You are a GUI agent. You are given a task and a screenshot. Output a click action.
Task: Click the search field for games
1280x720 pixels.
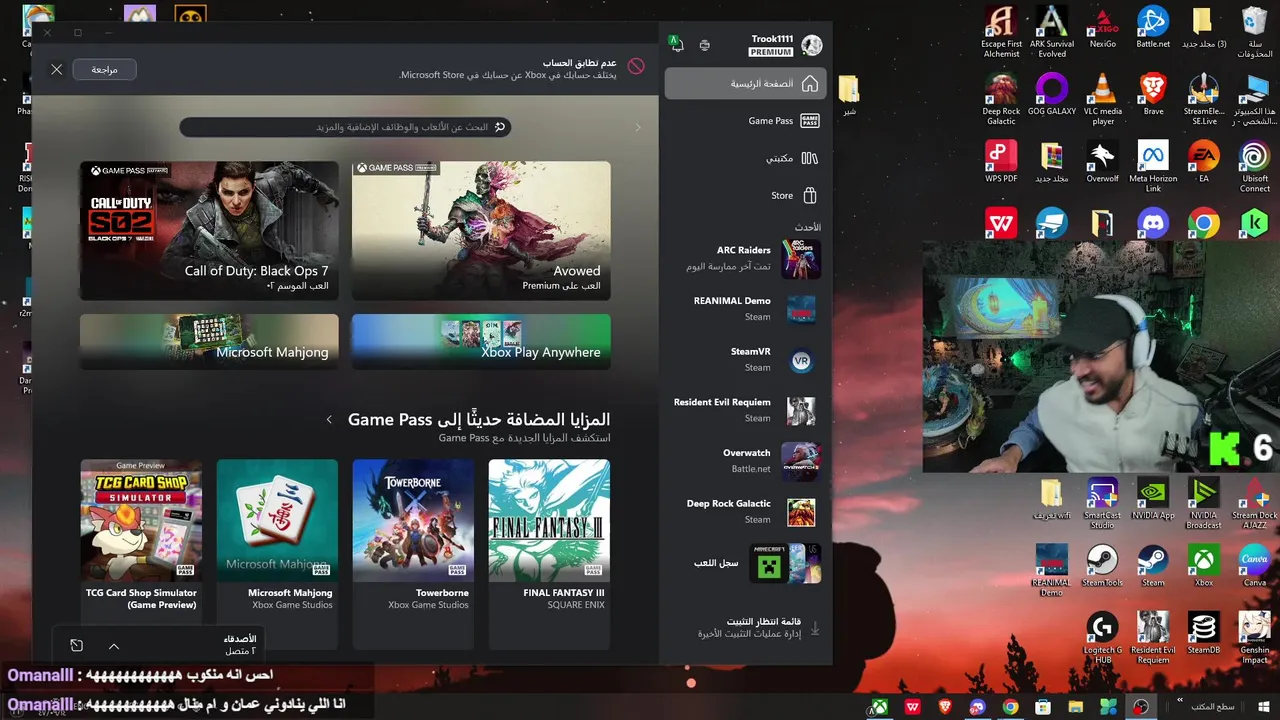pos(346,127)
